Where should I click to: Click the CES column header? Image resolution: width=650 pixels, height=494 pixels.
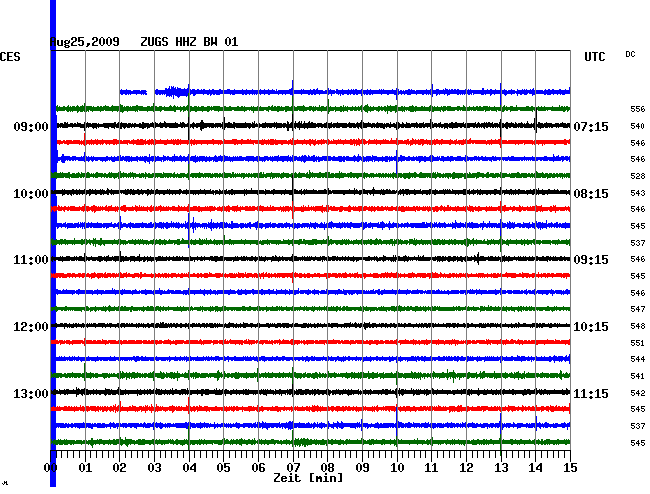click(x=10, y=57)
